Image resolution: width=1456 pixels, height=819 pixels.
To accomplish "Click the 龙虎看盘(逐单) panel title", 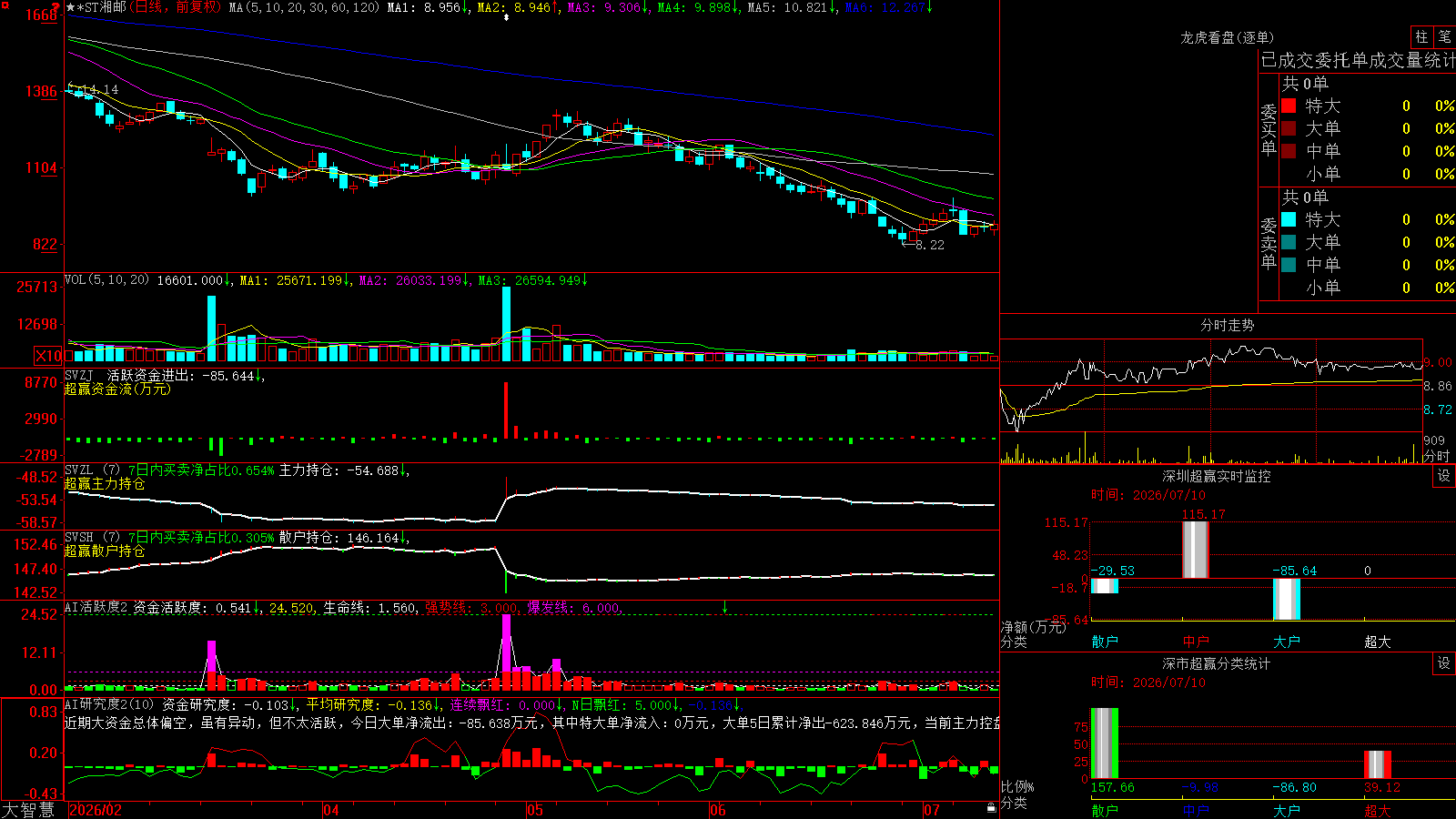I will [x=1227, y=37].
